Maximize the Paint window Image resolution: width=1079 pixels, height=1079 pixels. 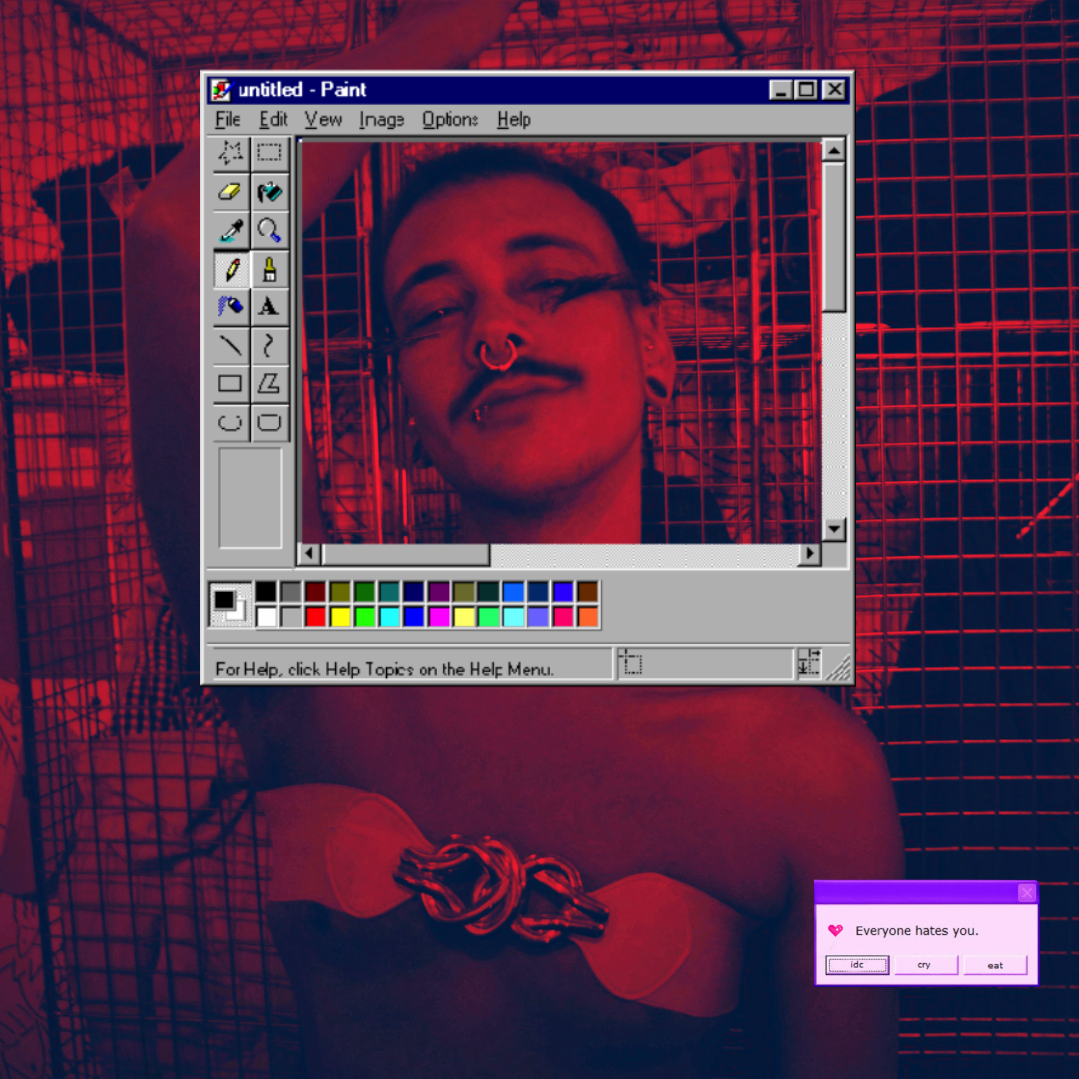click(x=806, y=90)
